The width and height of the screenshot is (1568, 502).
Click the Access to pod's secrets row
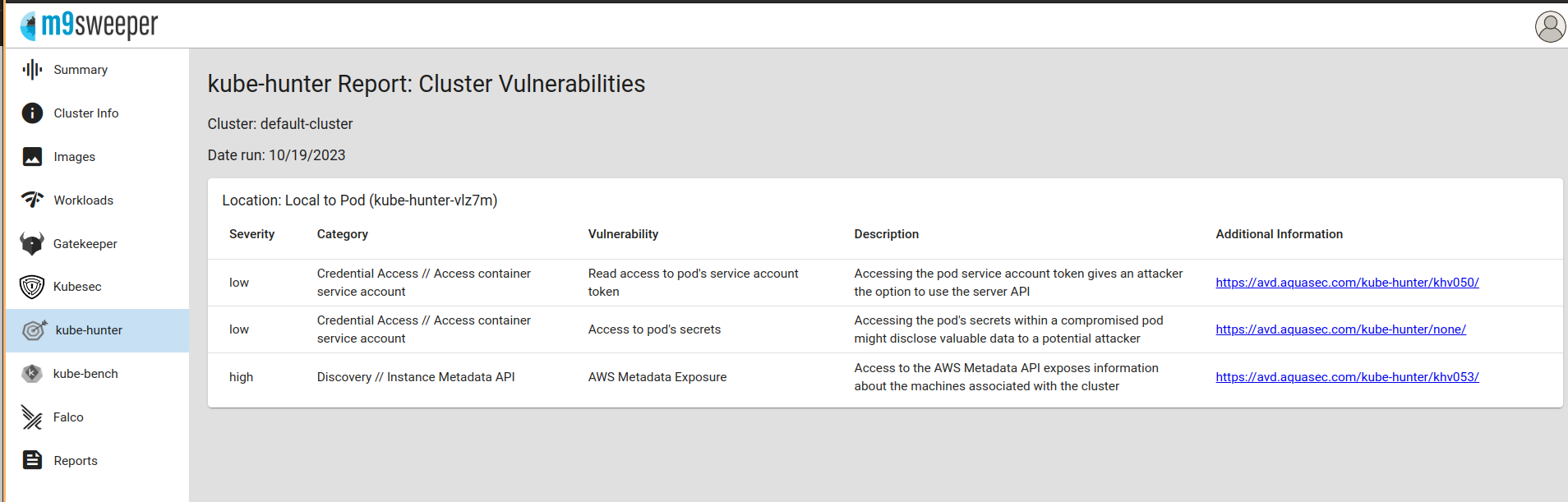654,329
